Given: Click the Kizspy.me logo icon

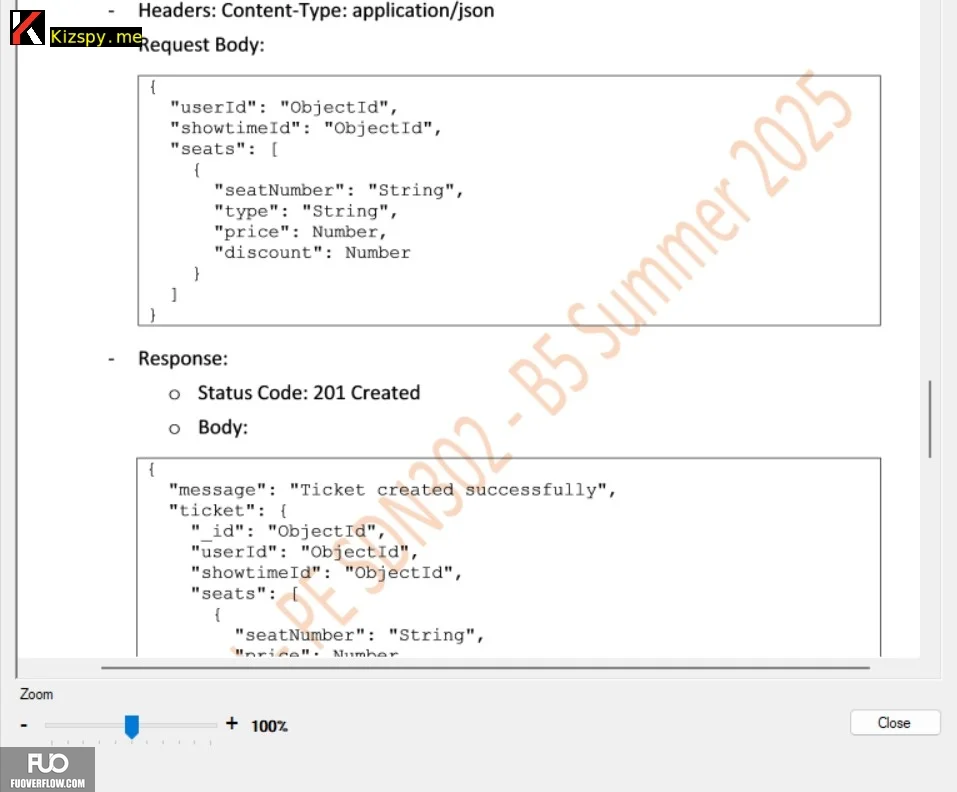Looking at the screenshot, I should point(27,27).
